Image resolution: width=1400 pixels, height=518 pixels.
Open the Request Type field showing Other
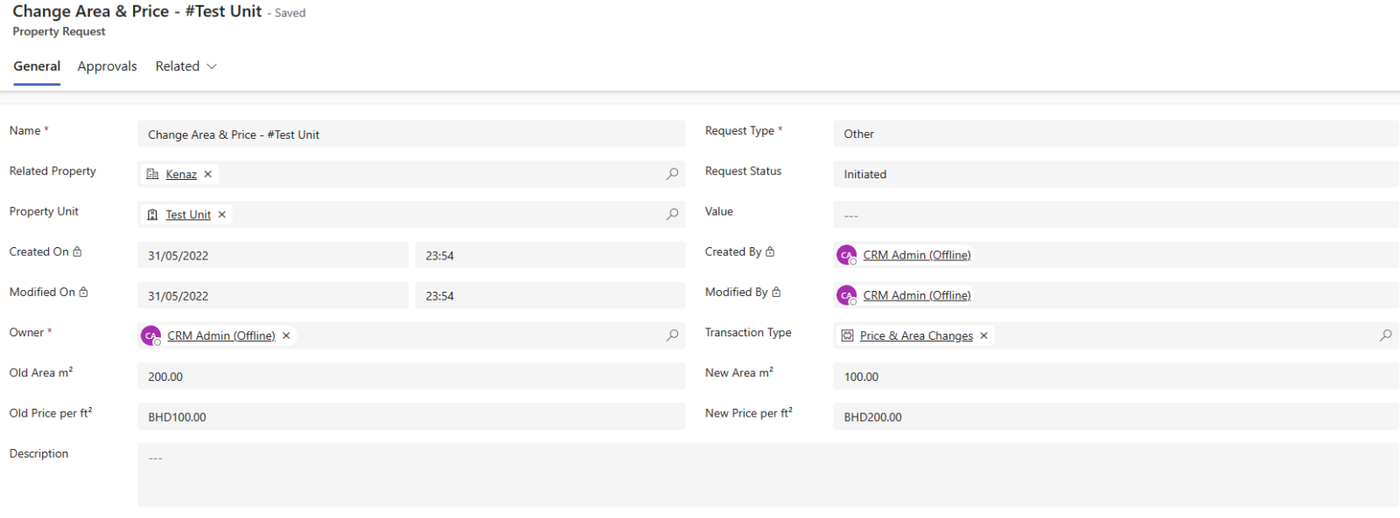click(x=1115, y=134)
